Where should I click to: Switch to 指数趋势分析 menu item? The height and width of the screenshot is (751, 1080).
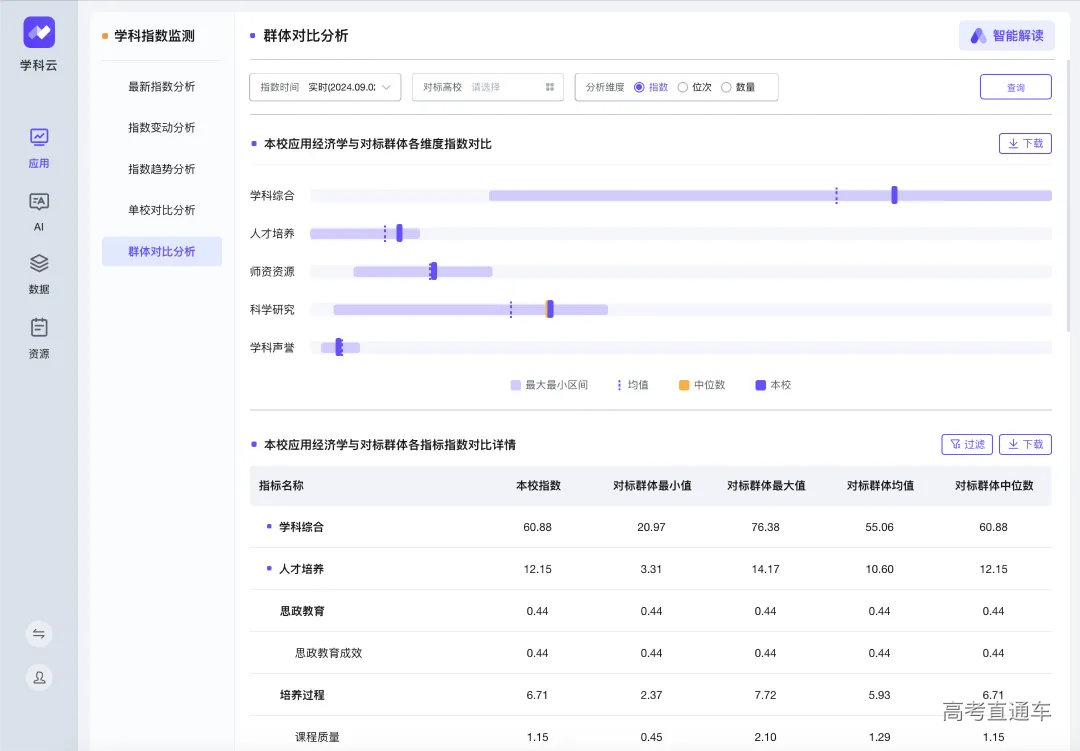(162, 169)
